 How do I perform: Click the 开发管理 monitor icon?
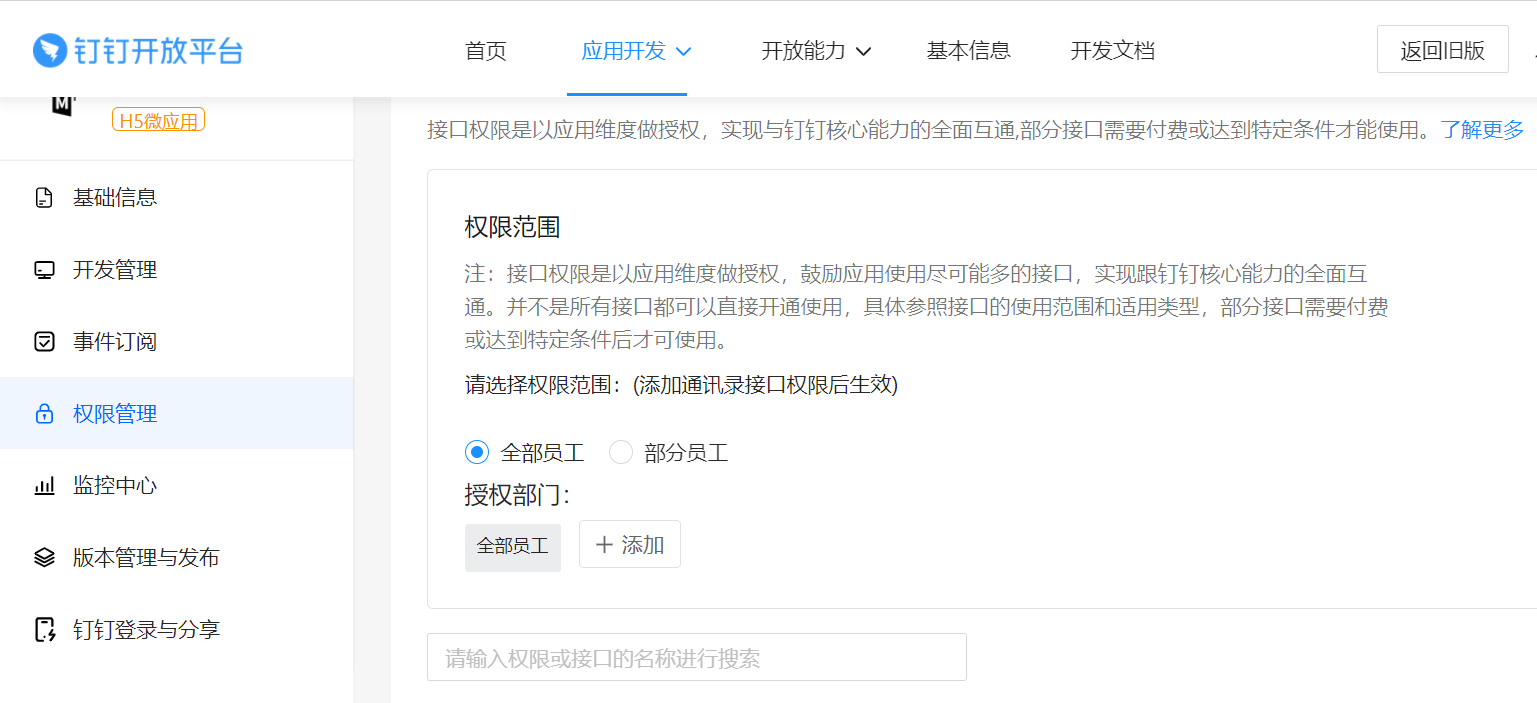click(x=44, y=270)
